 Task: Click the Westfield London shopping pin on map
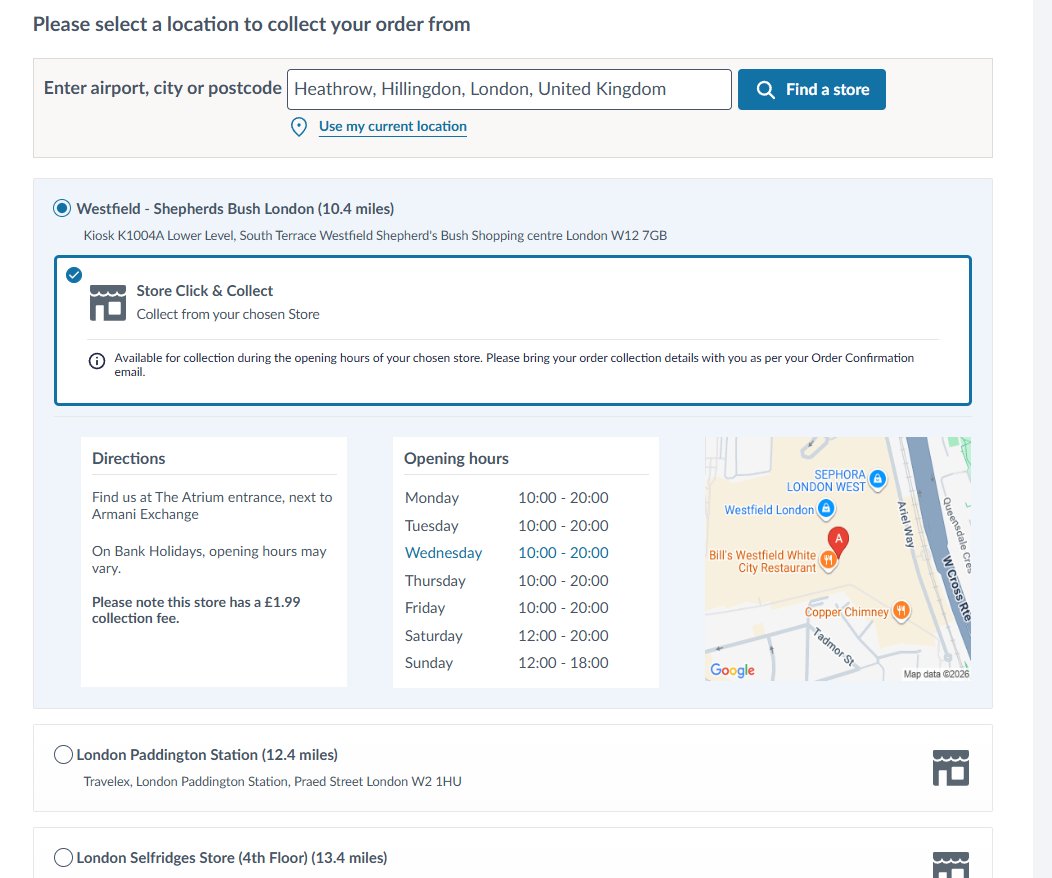(827, 508)
